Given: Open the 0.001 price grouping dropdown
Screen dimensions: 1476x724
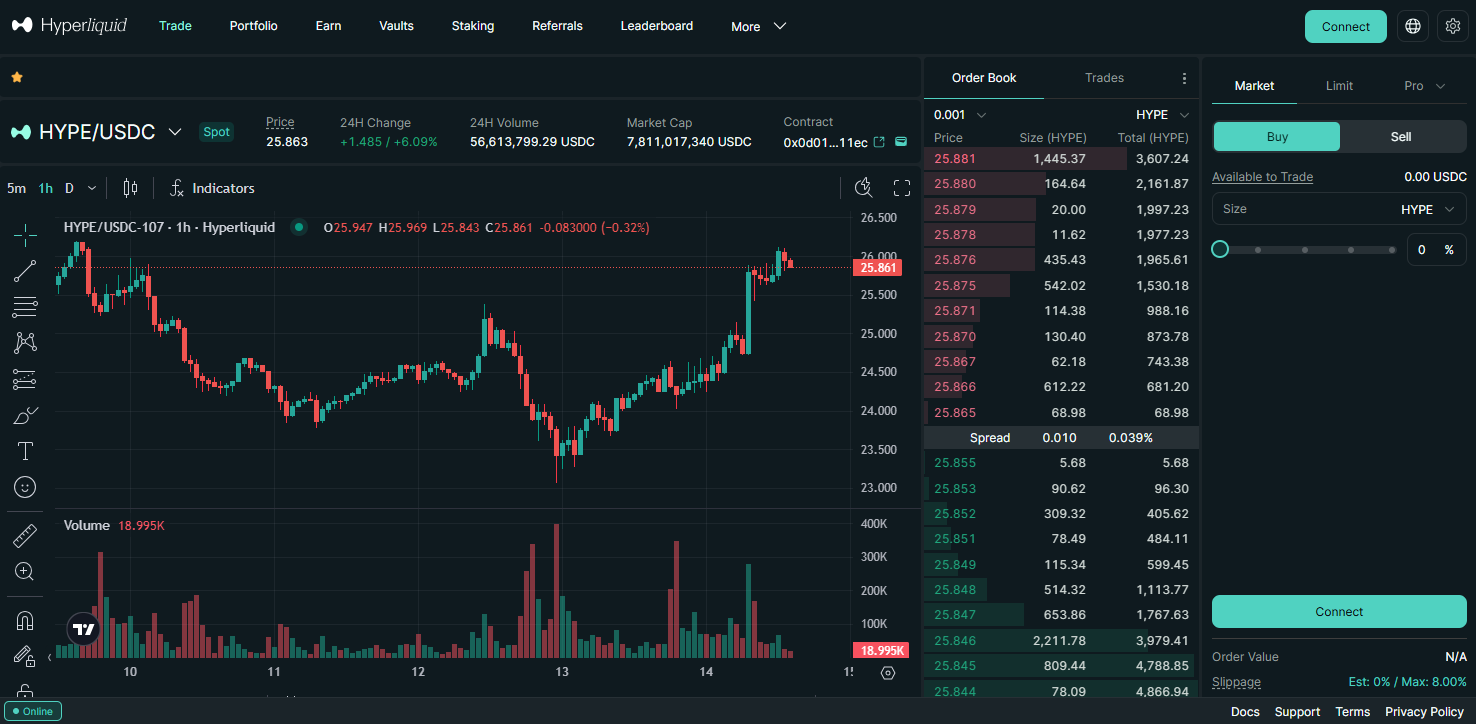Looking at the screenshot, I should [959, 115].
